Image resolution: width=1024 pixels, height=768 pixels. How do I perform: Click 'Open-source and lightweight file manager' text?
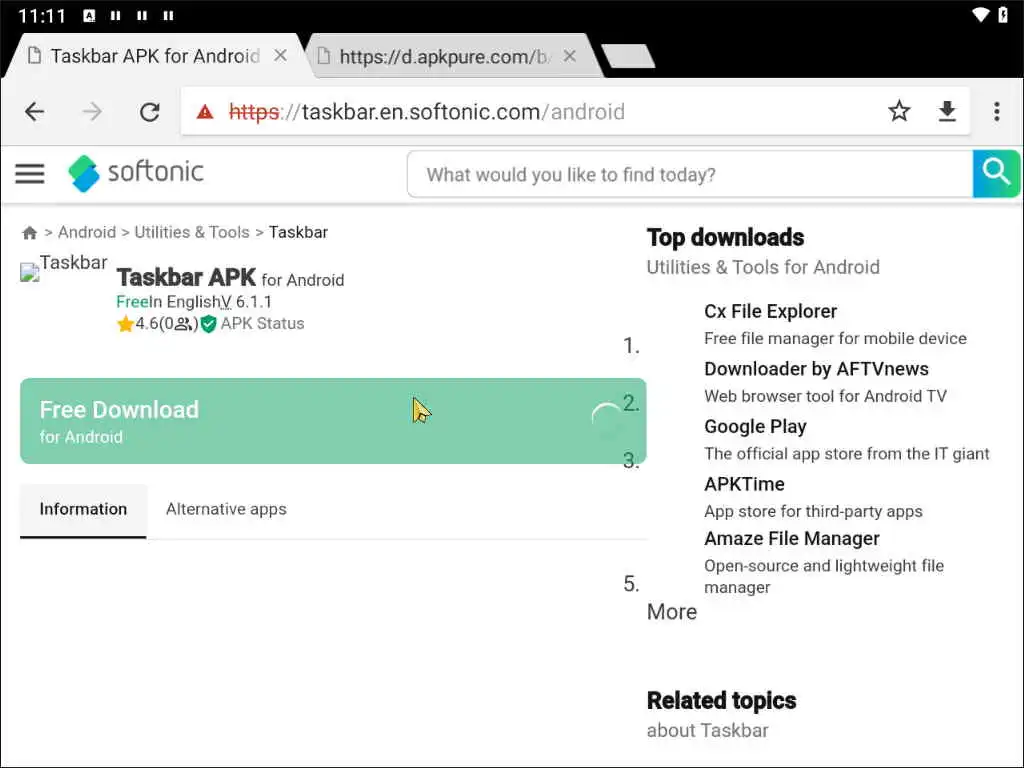(824, 576)
